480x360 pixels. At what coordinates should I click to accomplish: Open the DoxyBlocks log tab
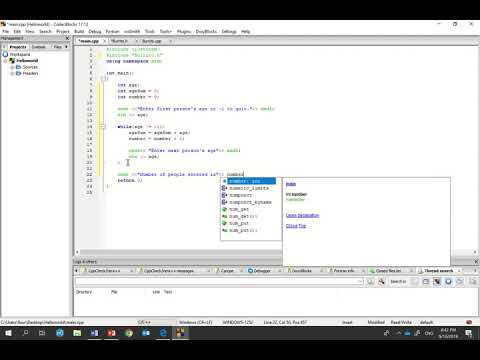301,271
